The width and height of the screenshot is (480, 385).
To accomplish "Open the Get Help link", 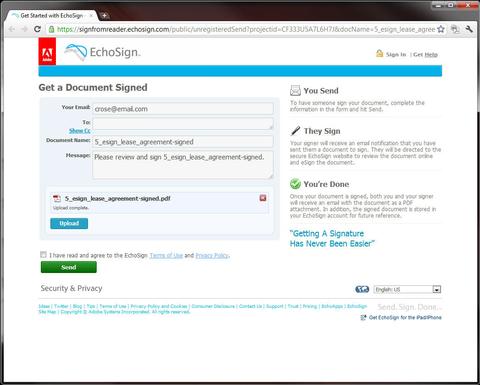I will [x=425, y=54].
